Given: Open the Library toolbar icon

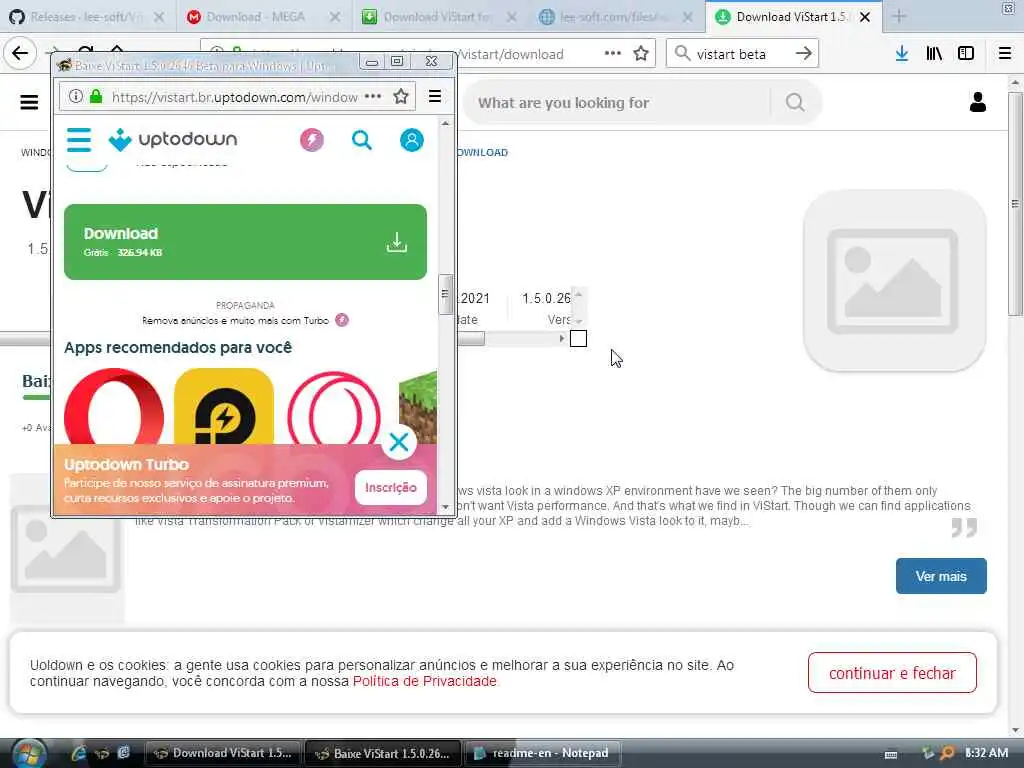Looking at the screenshot, I should (x=934, y=54).
